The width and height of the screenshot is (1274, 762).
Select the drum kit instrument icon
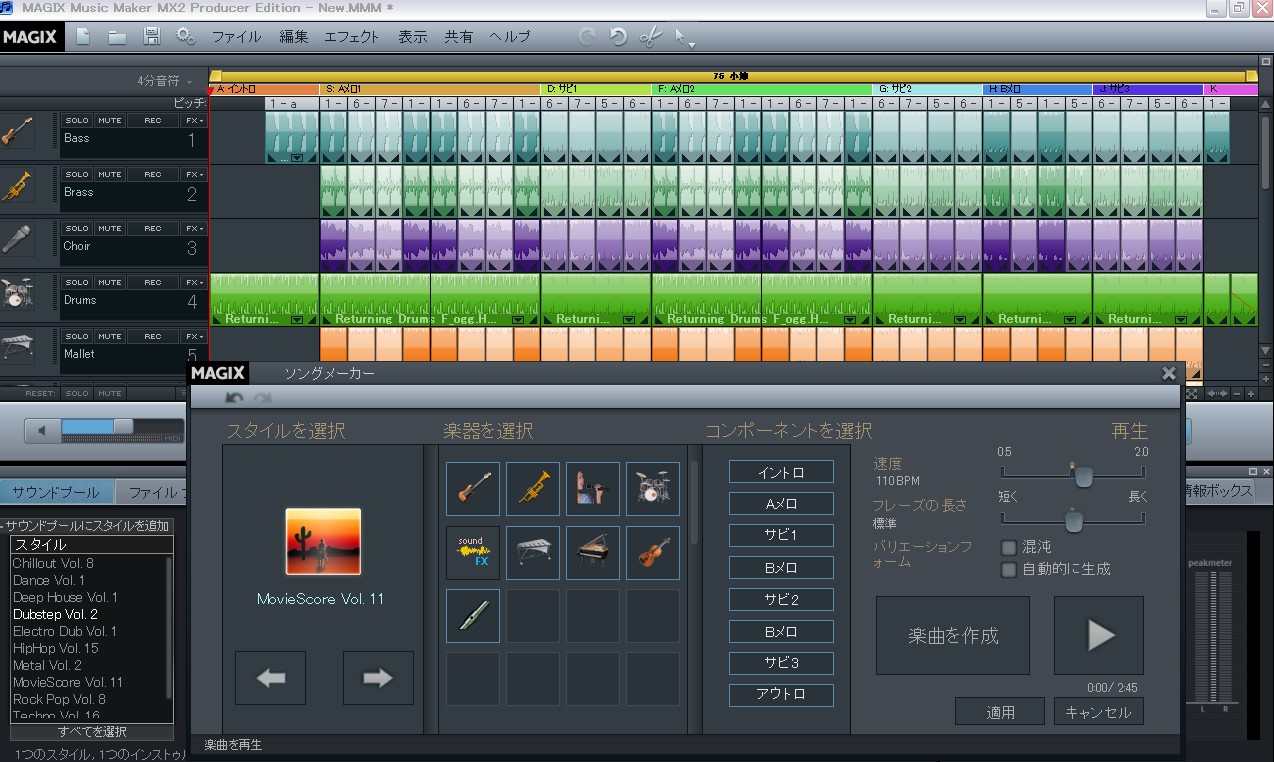[x=653, y=489]
